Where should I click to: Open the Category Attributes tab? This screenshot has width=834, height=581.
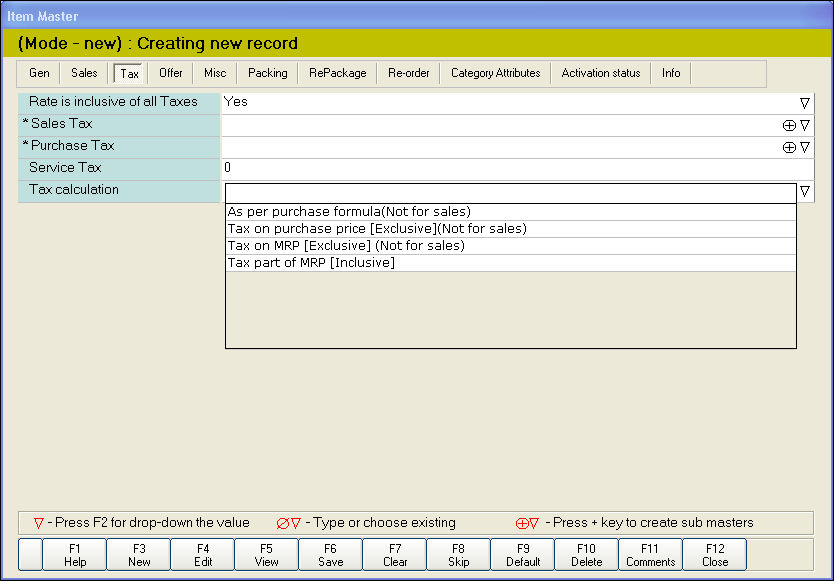(495, 73)
